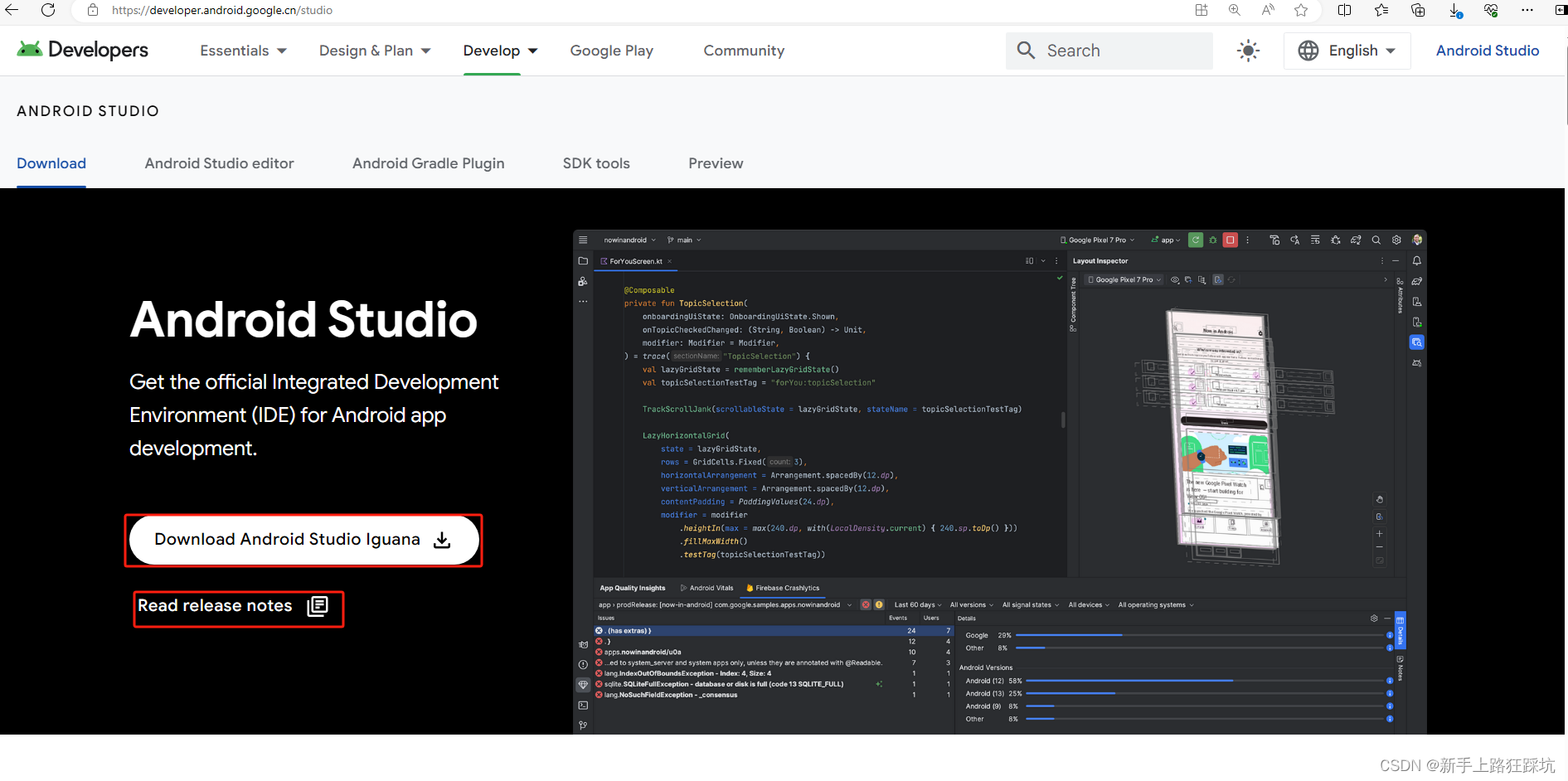This screenshot has width=1568, height=781.
Task: Toggle the site light/dark theme sun icon
Action: (1248, 51)
